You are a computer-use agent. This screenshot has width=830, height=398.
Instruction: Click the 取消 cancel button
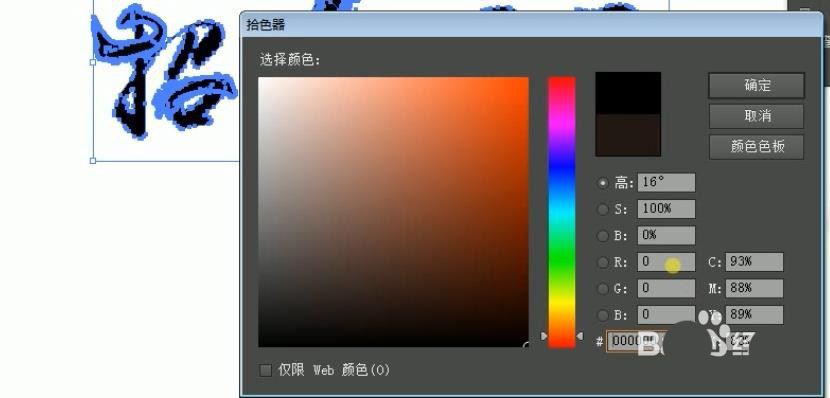(x=756, y=116)
